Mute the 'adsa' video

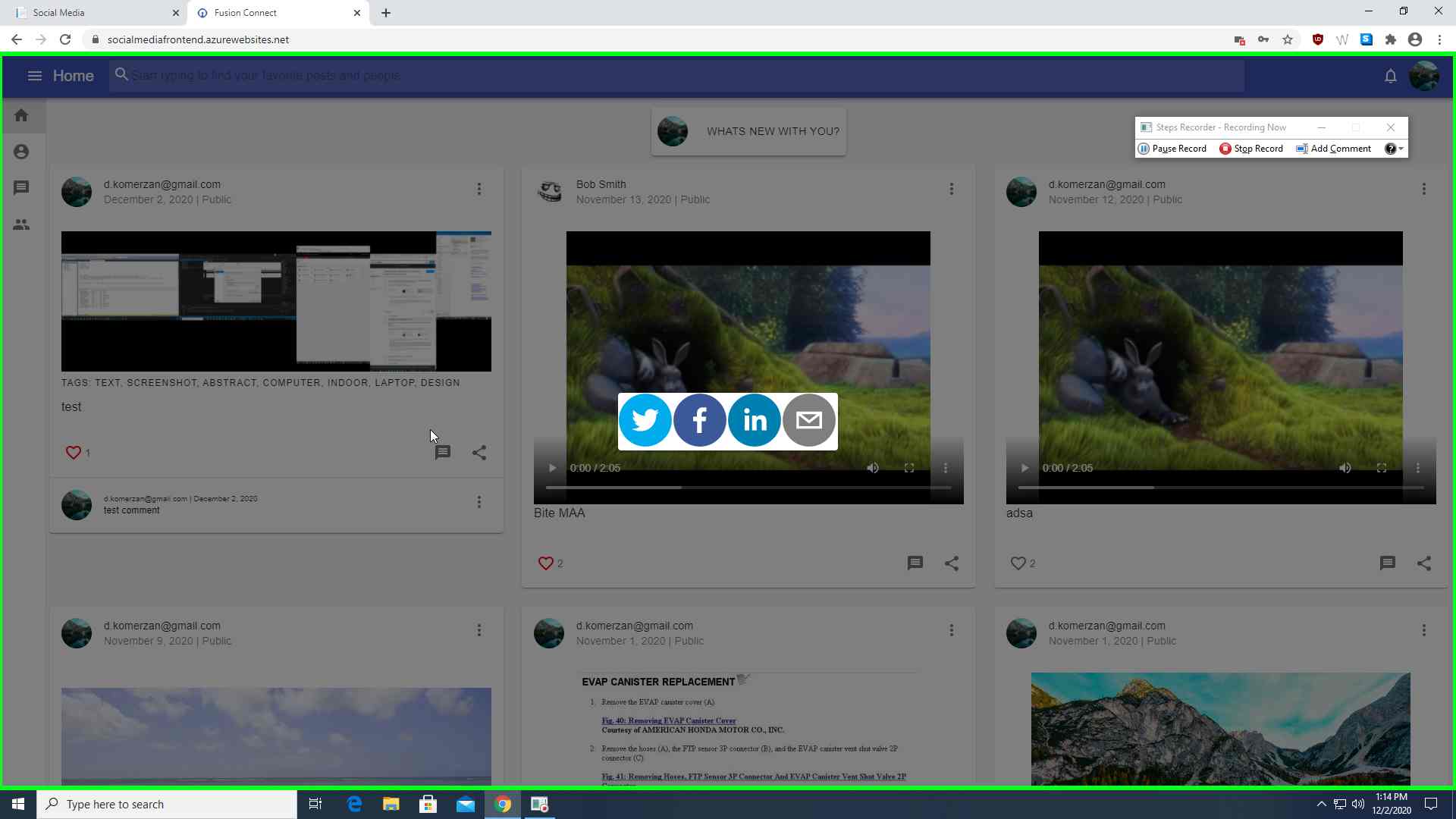click(x=1345, y=468)
